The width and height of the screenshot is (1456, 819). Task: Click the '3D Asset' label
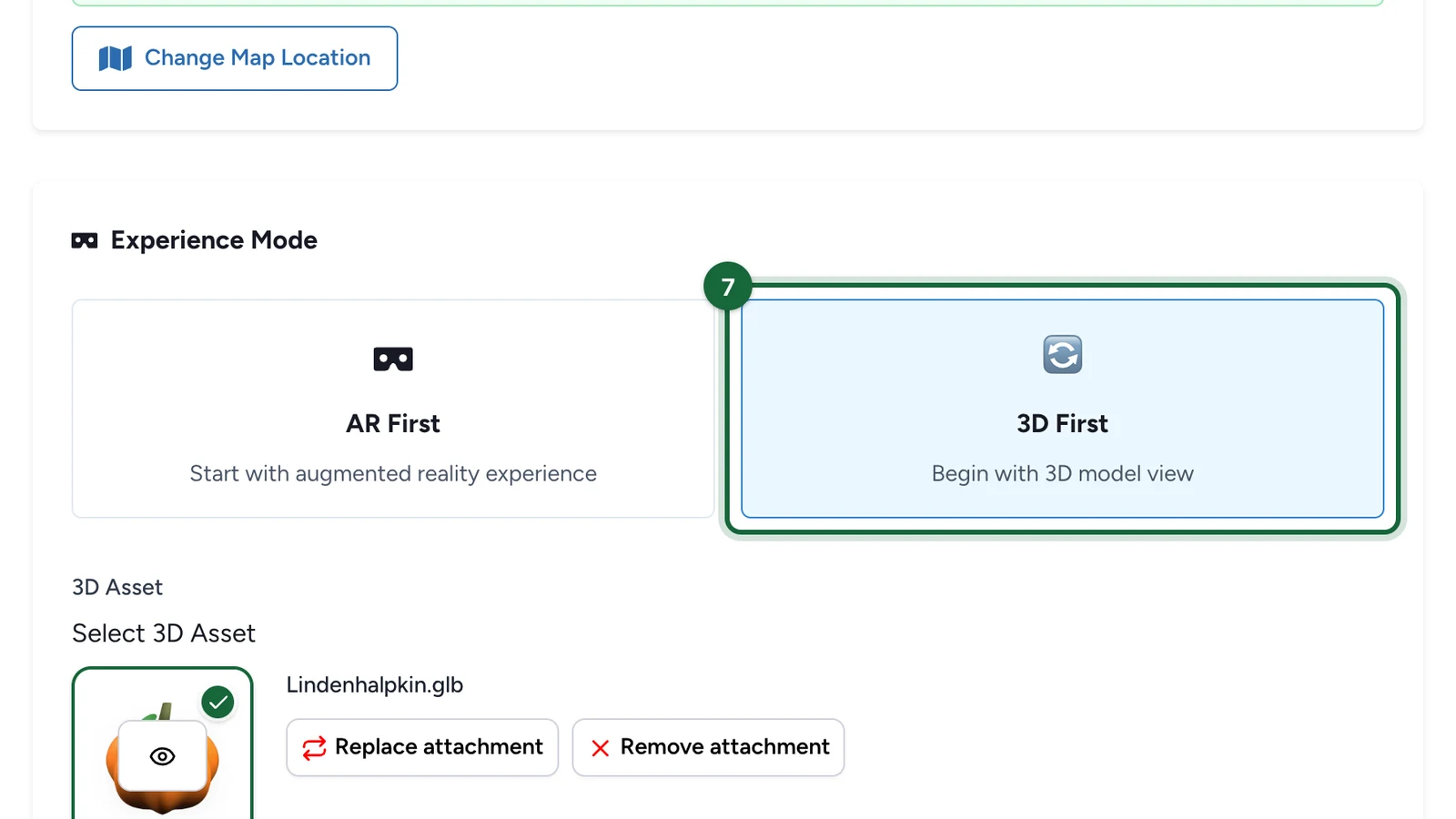[117, 587]
